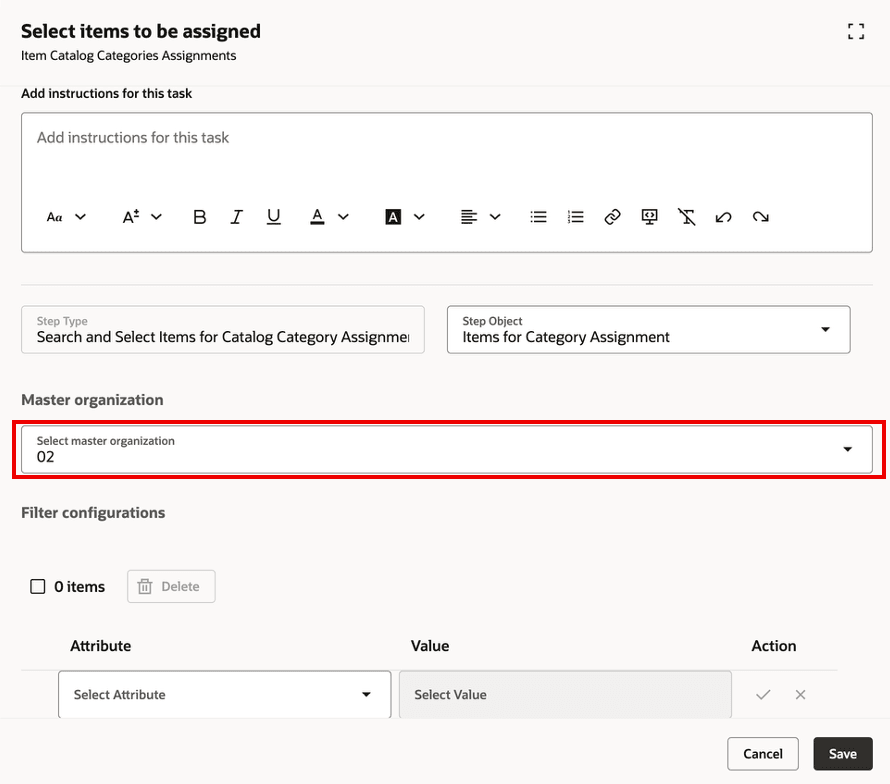The width and height of the screenshot is (890, 784).
Task: Redo the last editing action
Action: [x=761, y=217]
